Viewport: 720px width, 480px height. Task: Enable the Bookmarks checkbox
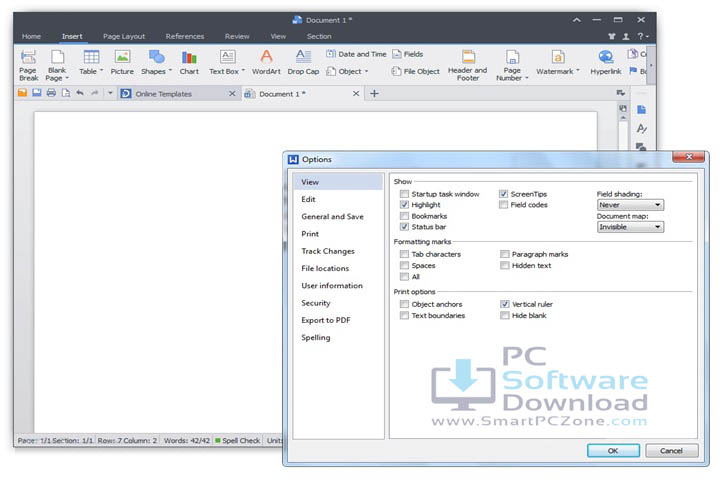404,216
